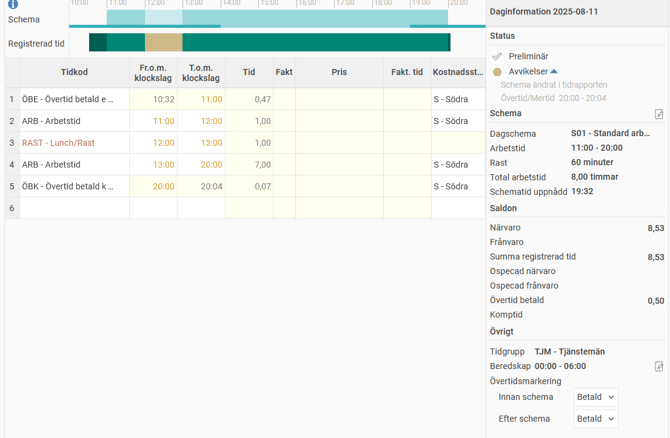
Task: Click the empty Tidkod cell in row 6
Action: (74, 208)
